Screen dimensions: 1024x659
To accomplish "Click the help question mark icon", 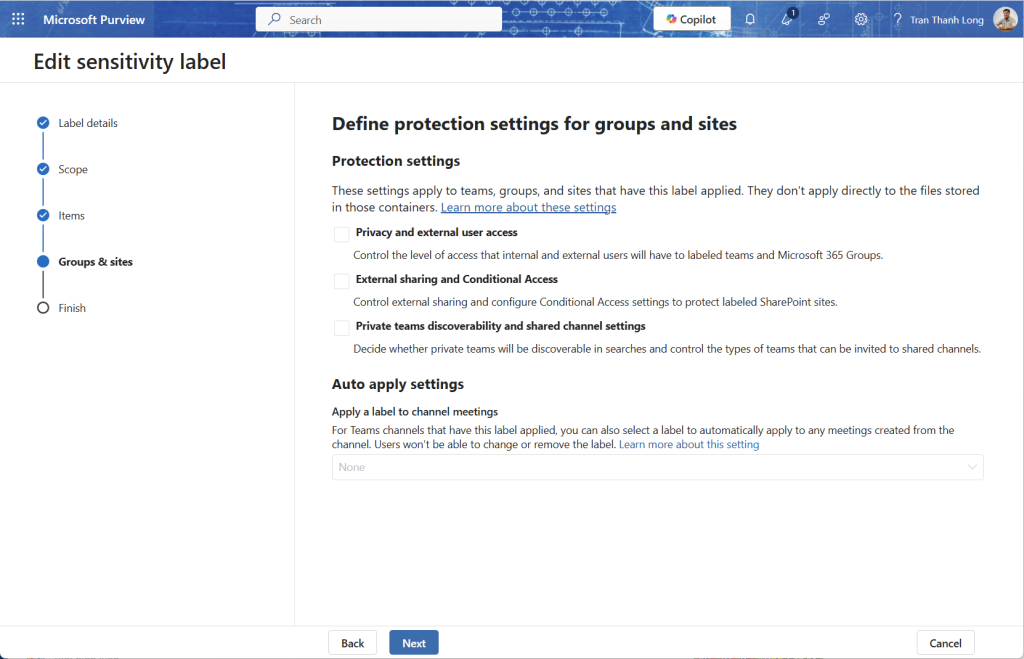I will 897,19.
